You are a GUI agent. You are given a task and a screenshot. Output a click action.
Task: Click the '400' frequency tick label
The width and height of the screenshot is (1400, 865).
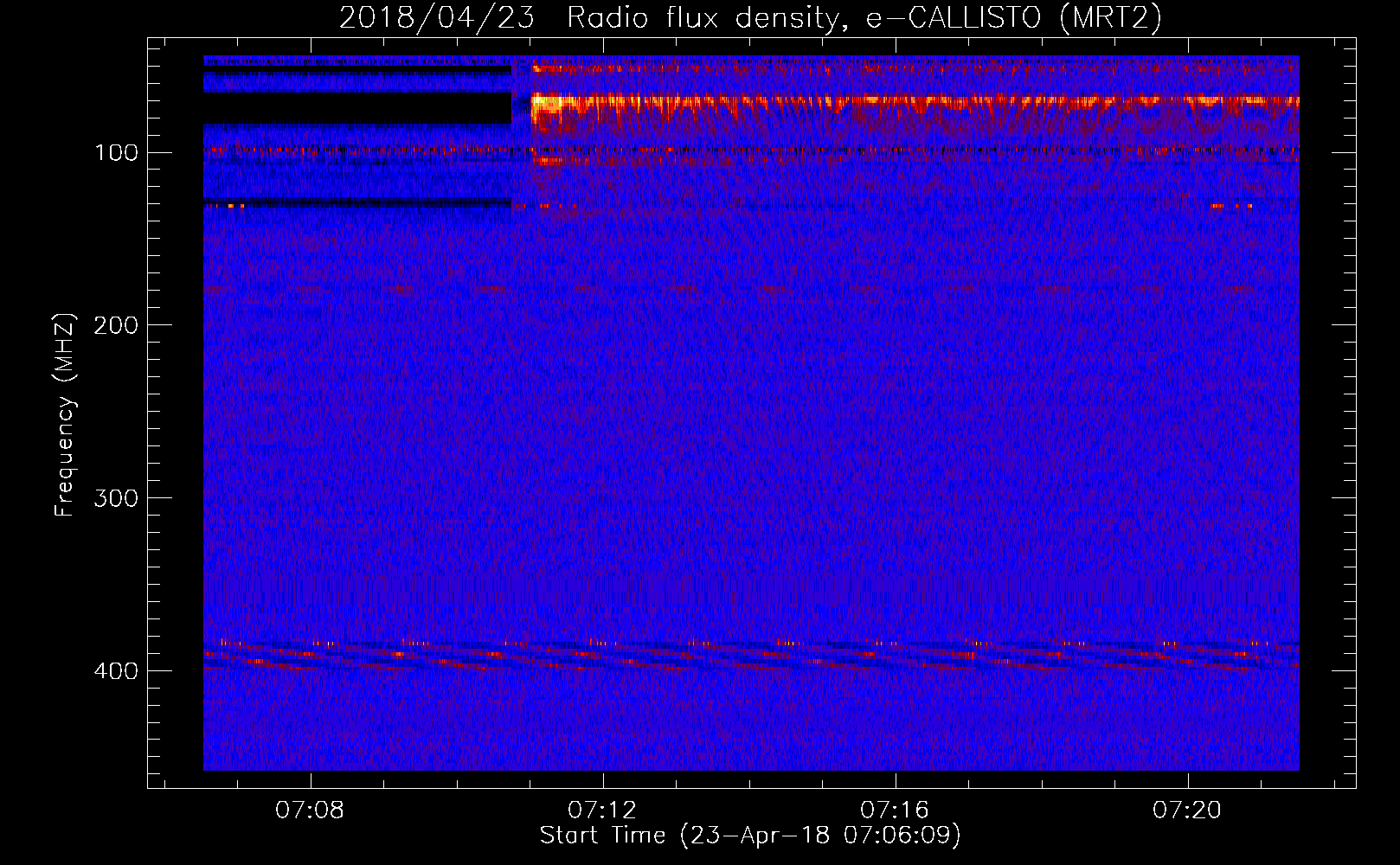(117, 672)
